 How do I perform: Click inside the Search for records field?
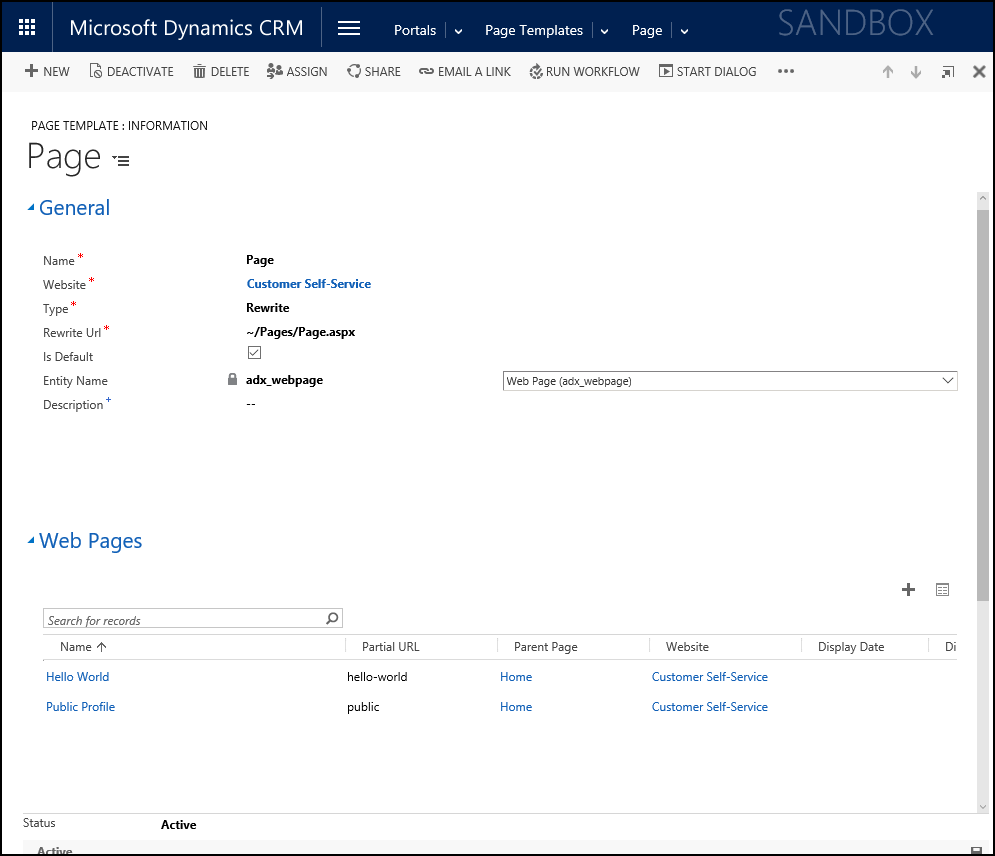(x=180, y=618)
